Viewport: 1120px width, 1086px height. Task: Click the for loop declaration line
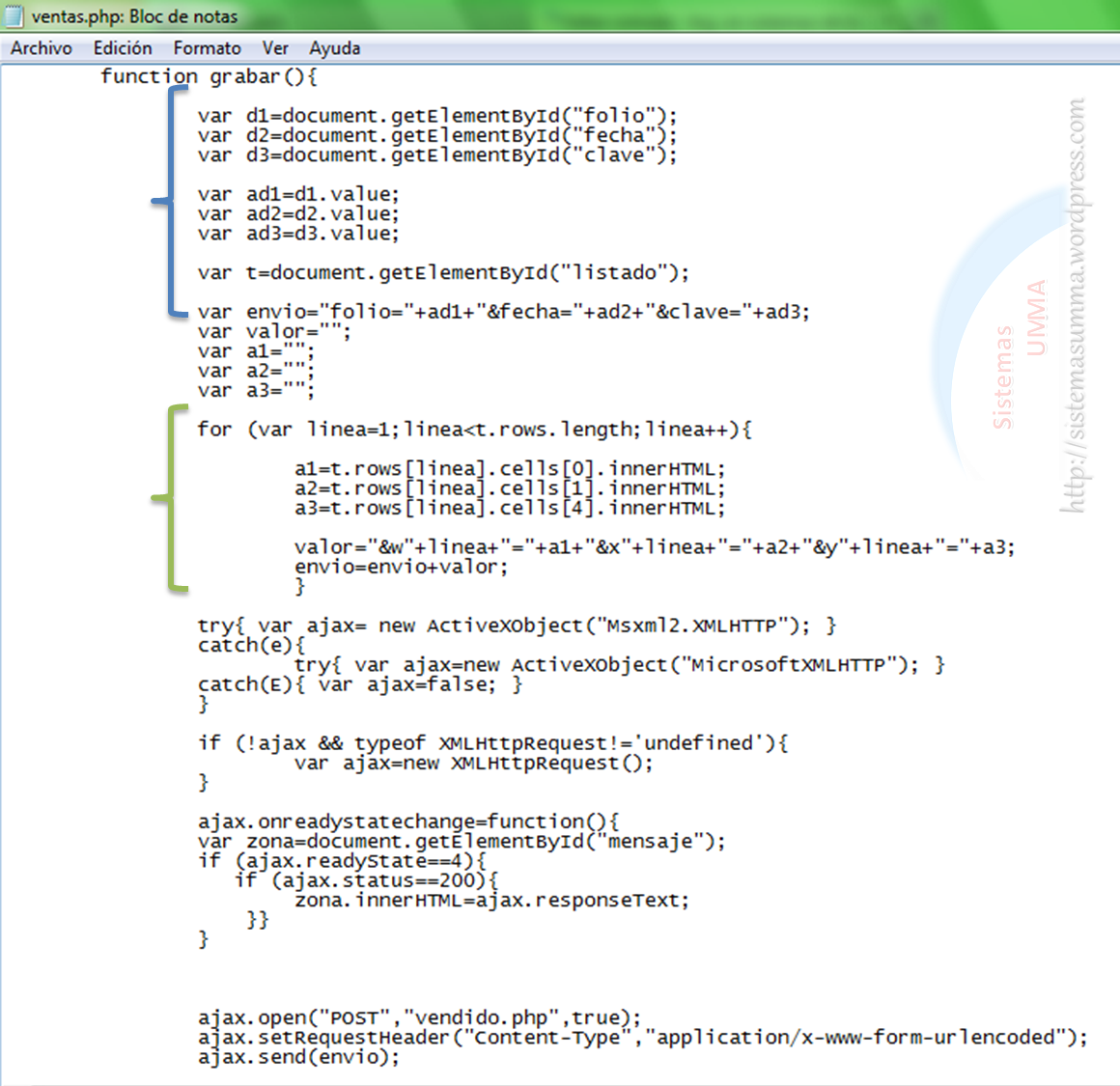473,430
